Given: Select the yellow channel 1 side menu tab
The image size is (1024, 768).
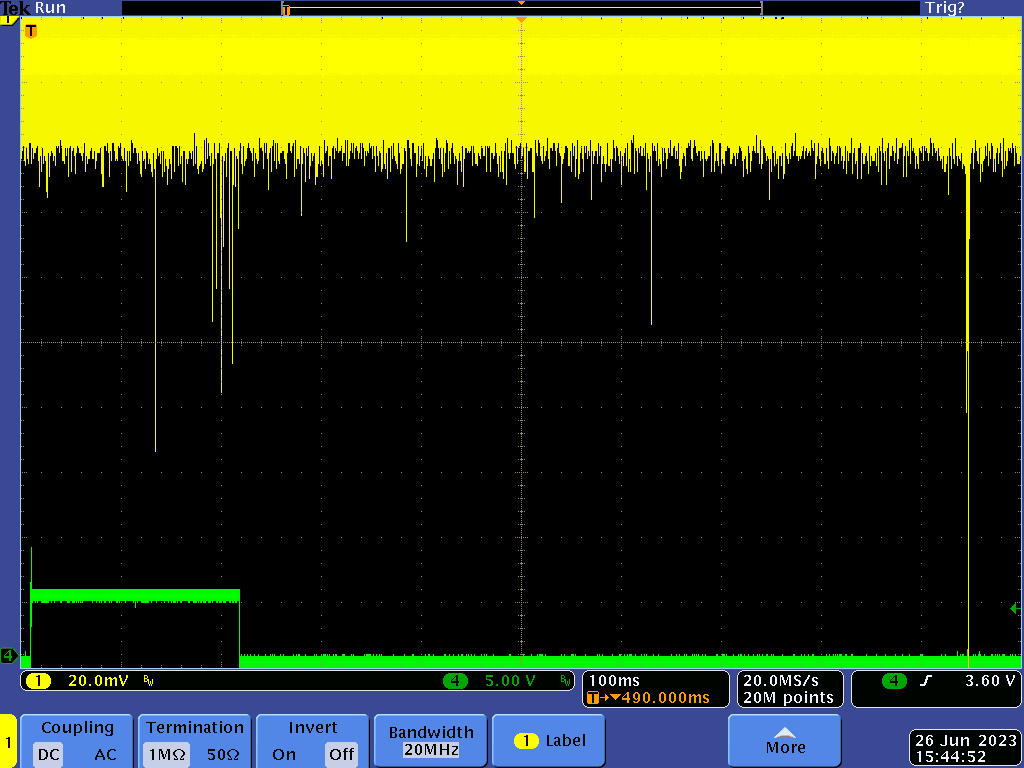Looking at the screenshot, I should (8, 741).
